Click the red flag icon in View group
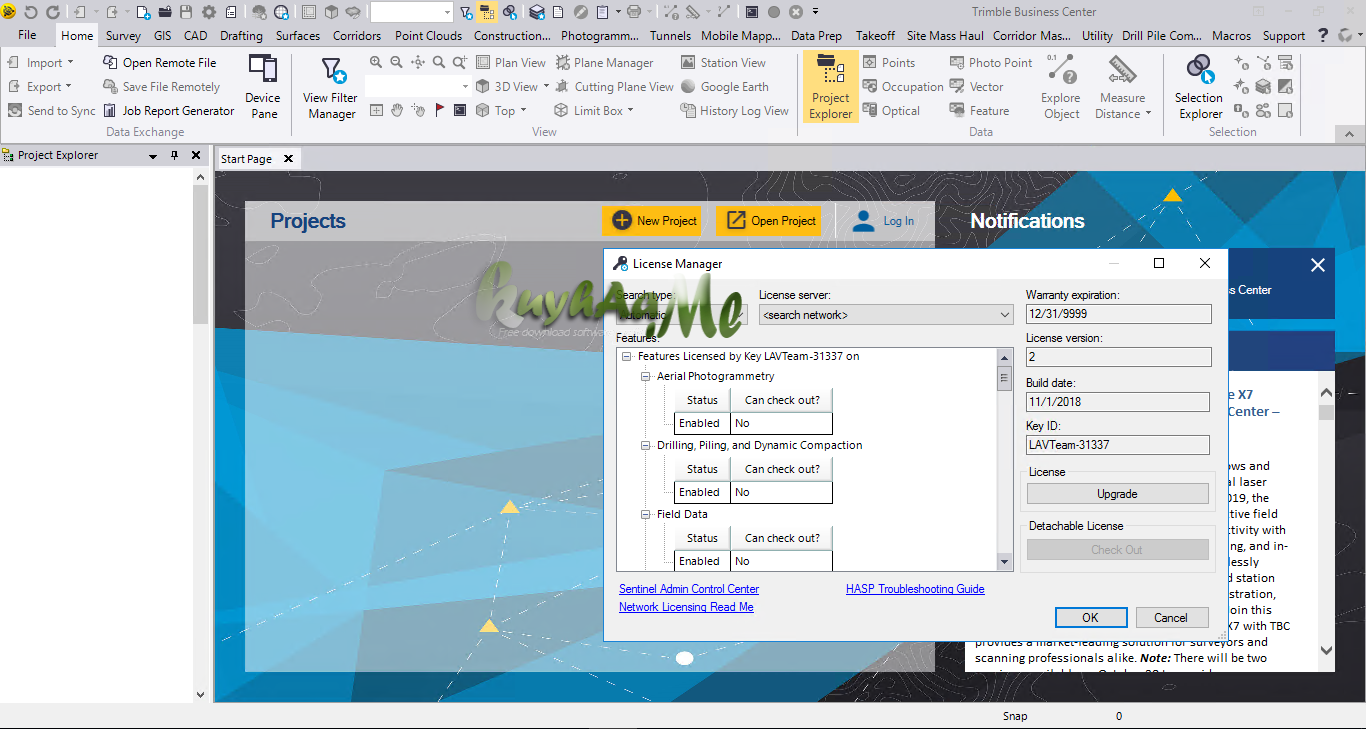The image size is (1366, 729). coord(439,111)
